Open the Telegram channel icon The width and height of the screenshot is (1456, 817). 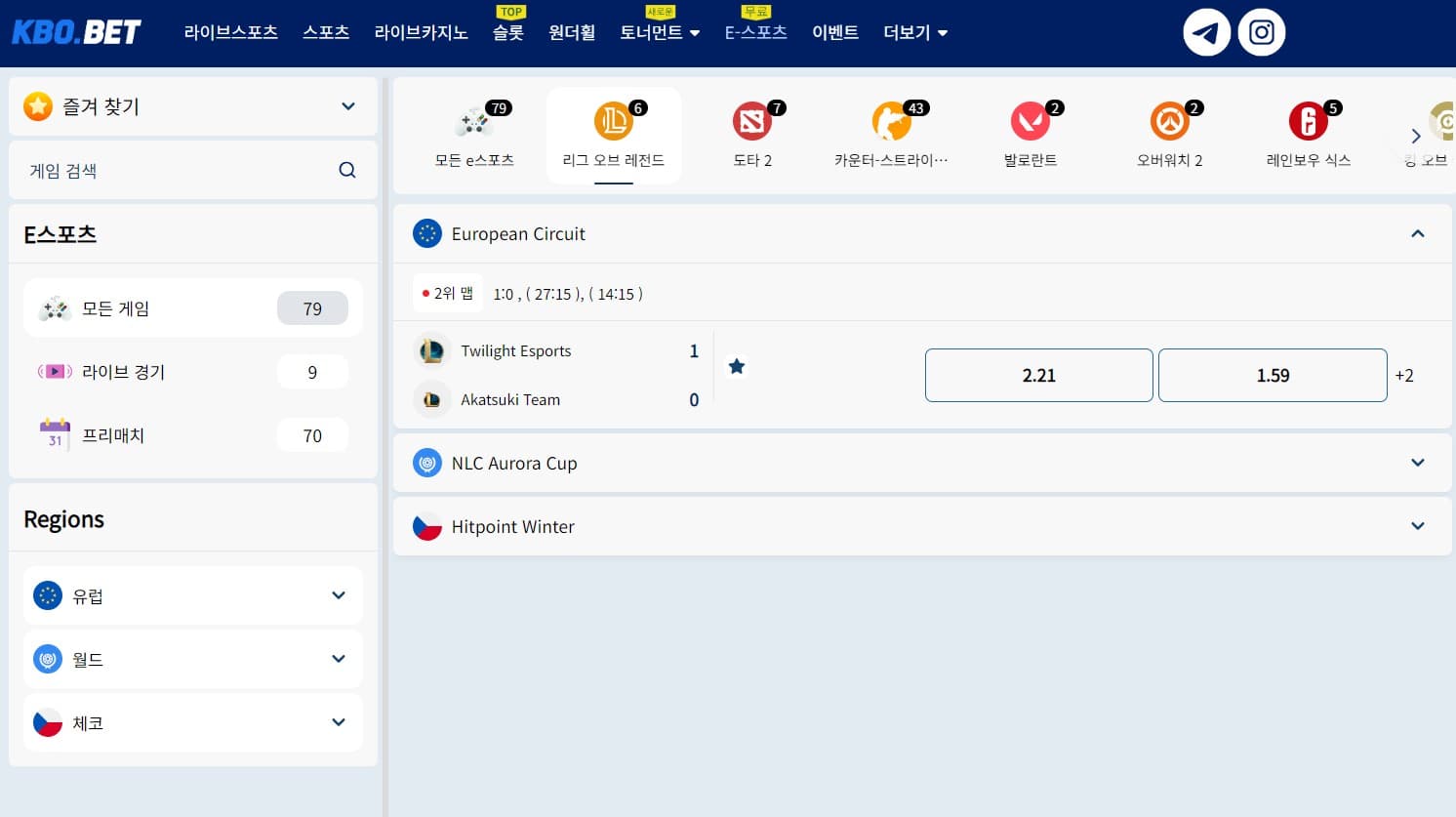point(1206,32)
